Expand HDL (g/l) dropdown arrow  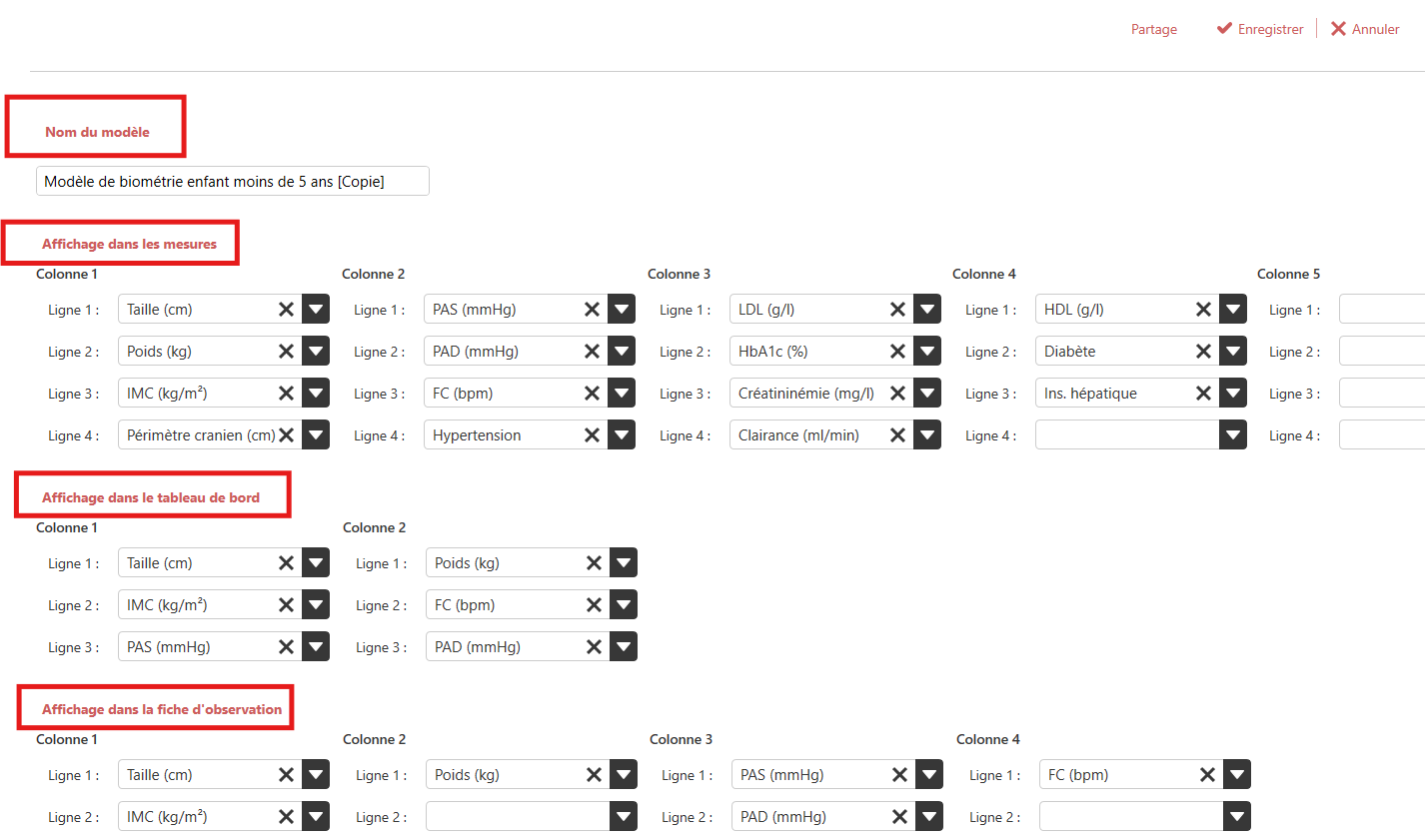click(x=1233, y=310)
